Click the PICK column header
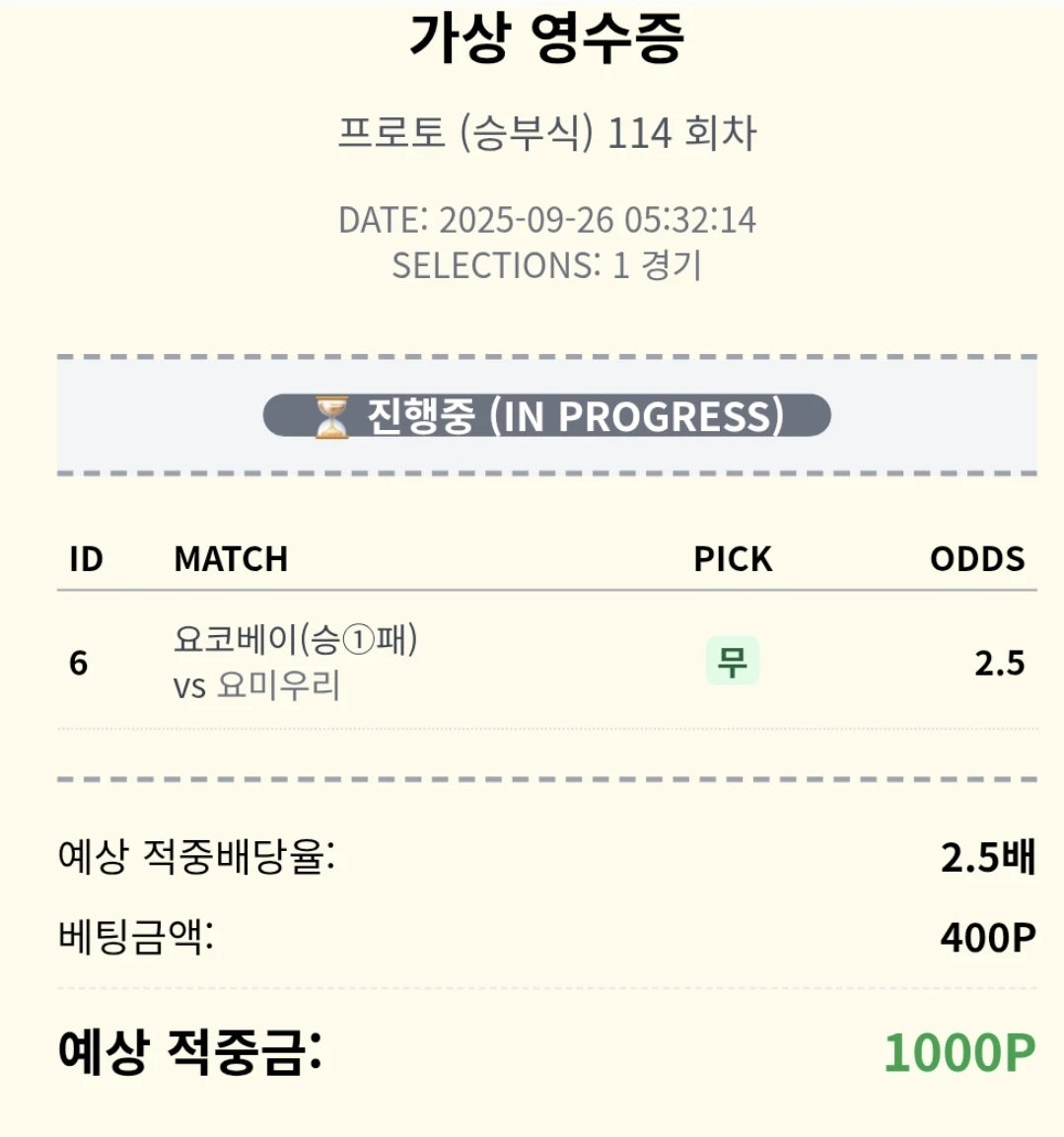1064x1137 pixels. (x=732, y=559)
